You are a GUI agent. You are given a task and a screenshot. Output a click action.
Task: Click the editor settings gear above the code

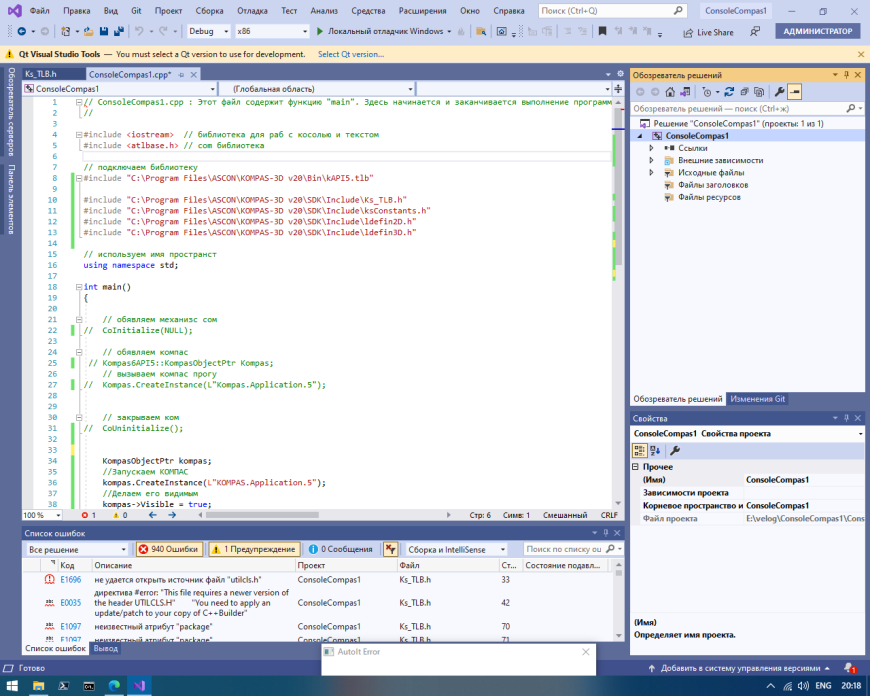click(x=620, y=74)
